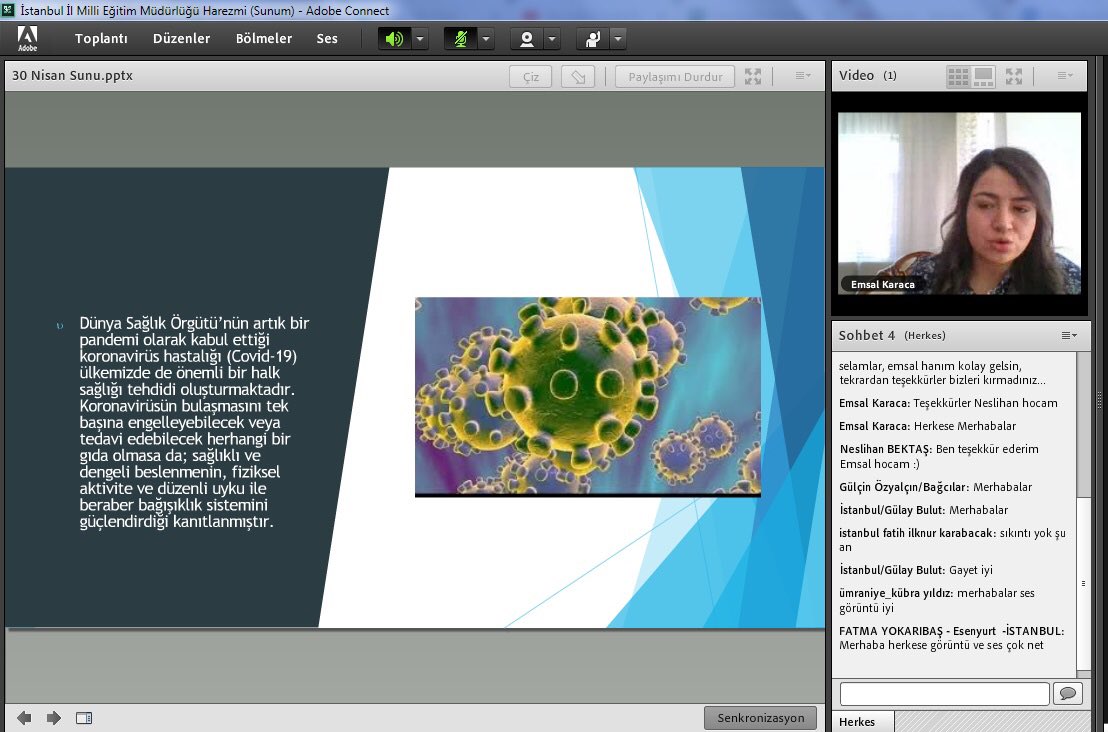1108x732 pixels.
Task: Click ümraniye_kübra yıldız chat message
Action: (937, 601)
